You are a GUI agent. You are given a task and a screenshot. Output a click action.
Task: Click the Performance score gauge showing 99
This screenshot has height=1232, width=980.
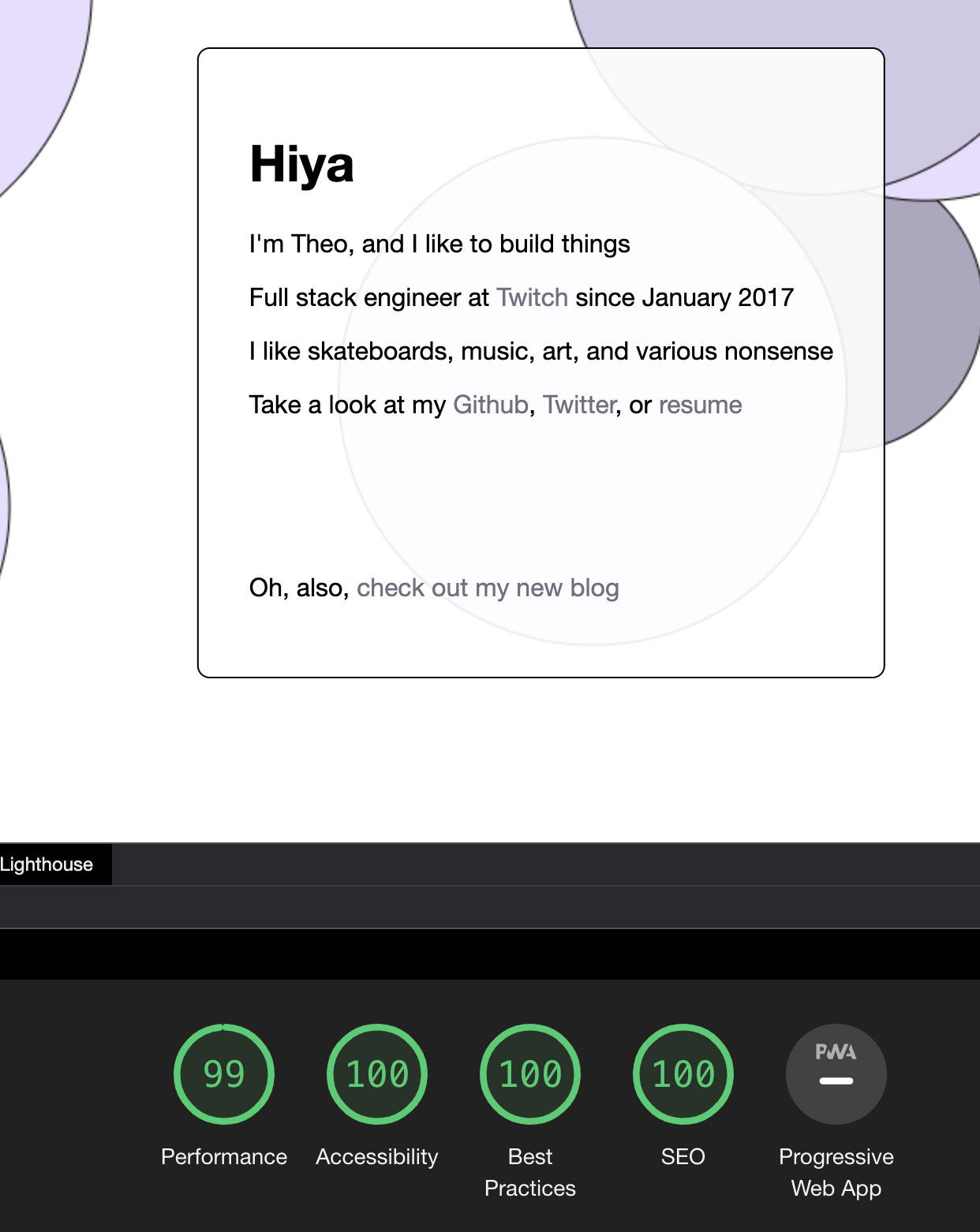coord(224,1074)
